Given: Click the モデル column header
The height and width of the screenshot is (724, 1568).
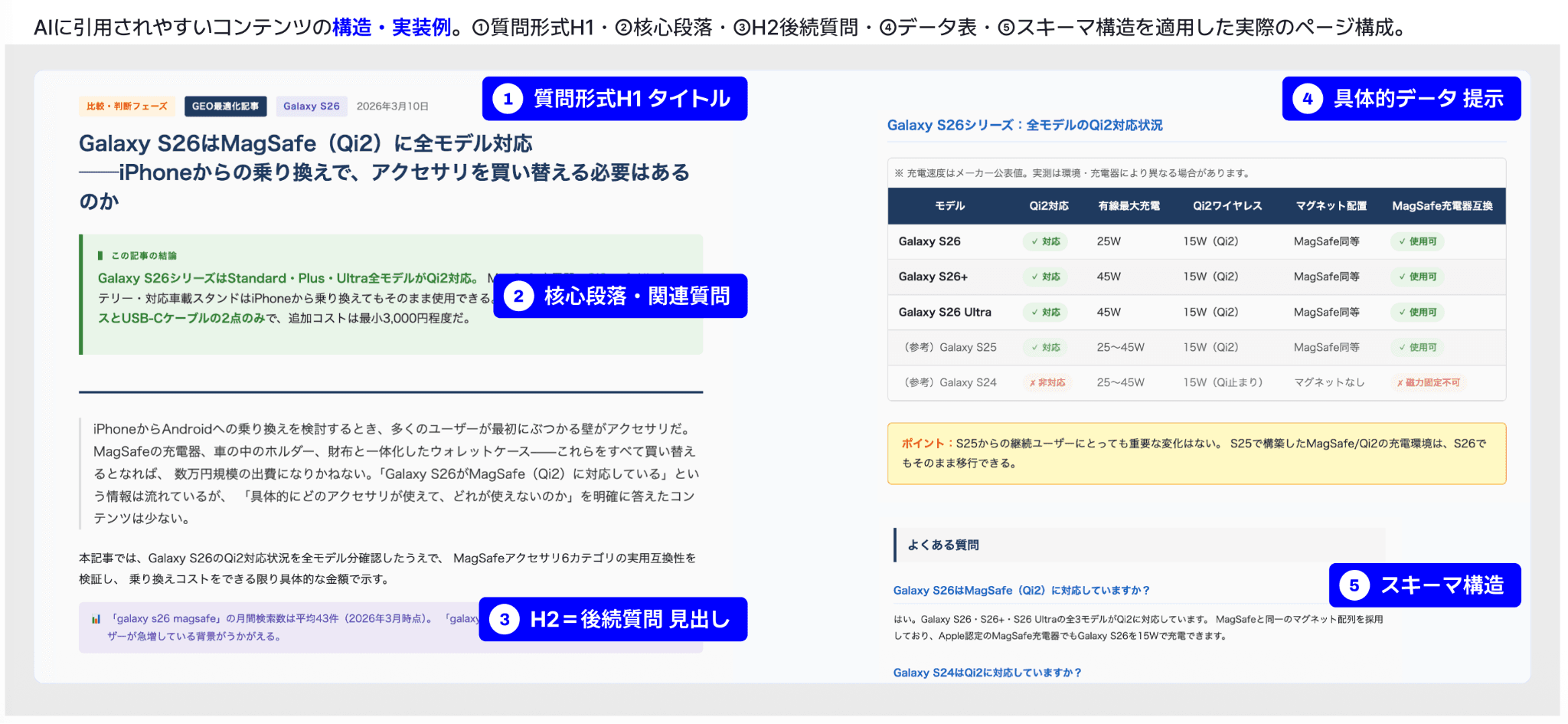Looking at the screenshot, I should 949,206.
